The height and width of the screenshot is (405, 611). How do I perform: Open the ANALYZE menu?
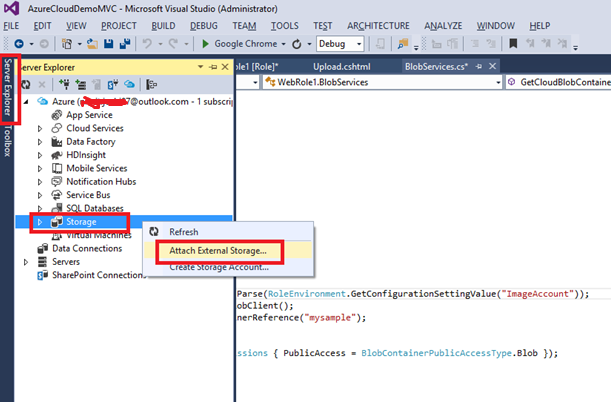point(443,26)
